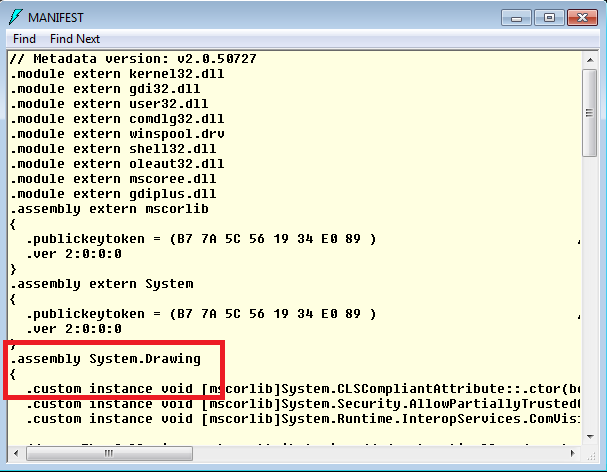The width and height of the screenshot is (607, 472).
Task: Click the '.assembly extern System' line
Action: 101,284
